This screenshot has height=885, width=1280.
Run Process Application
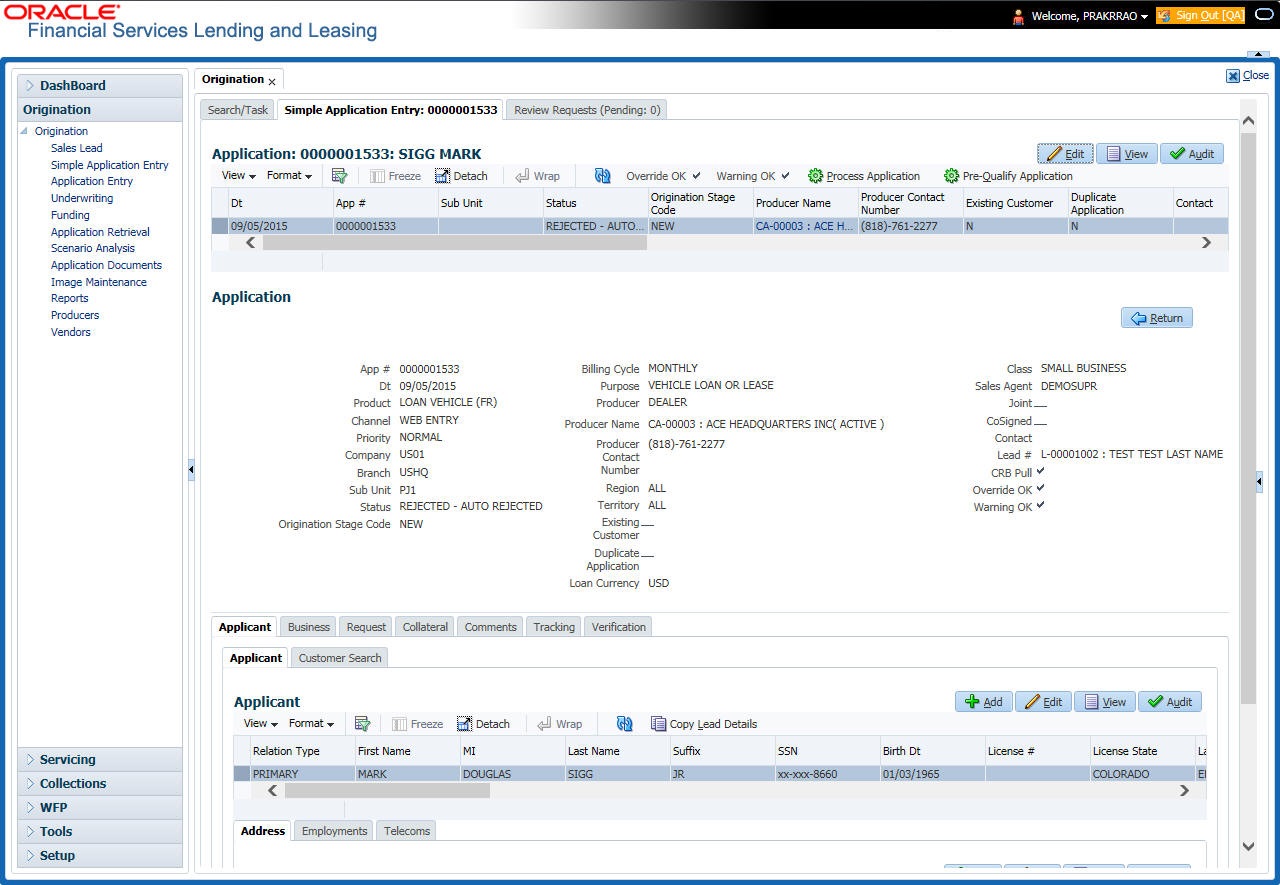coord(864,176)
